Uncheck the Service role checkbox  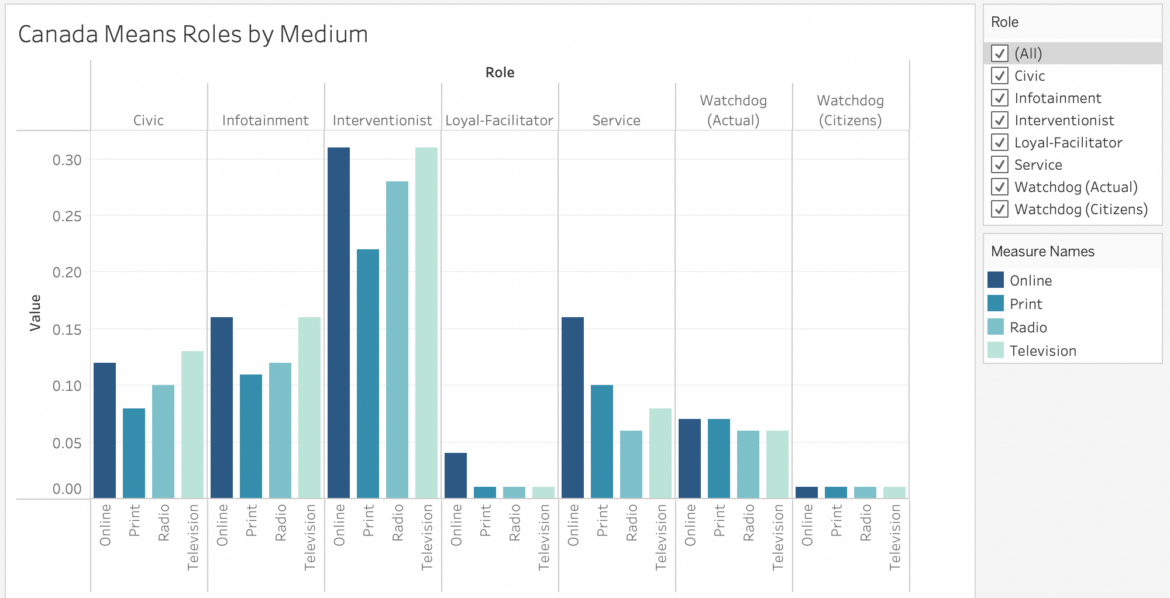[x=999, y=164]
